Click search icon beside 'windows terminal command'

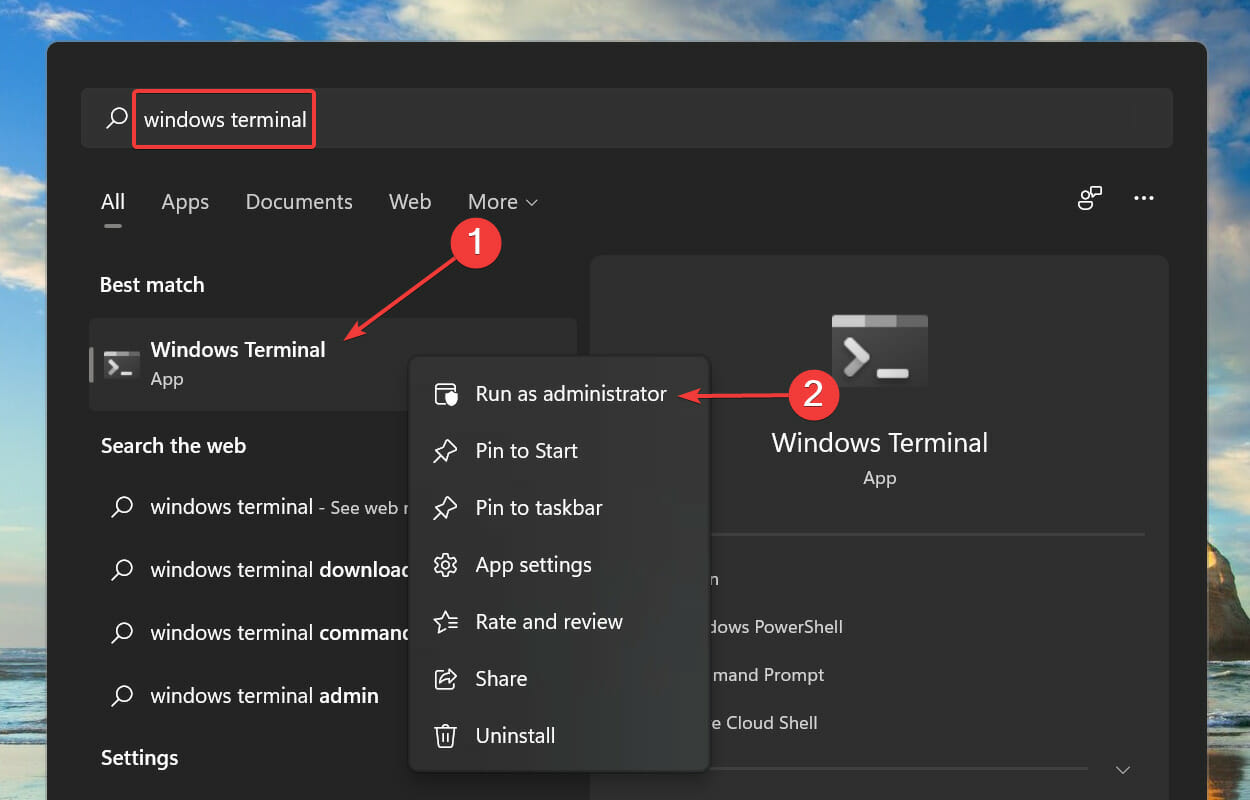(x=122, y=633)
